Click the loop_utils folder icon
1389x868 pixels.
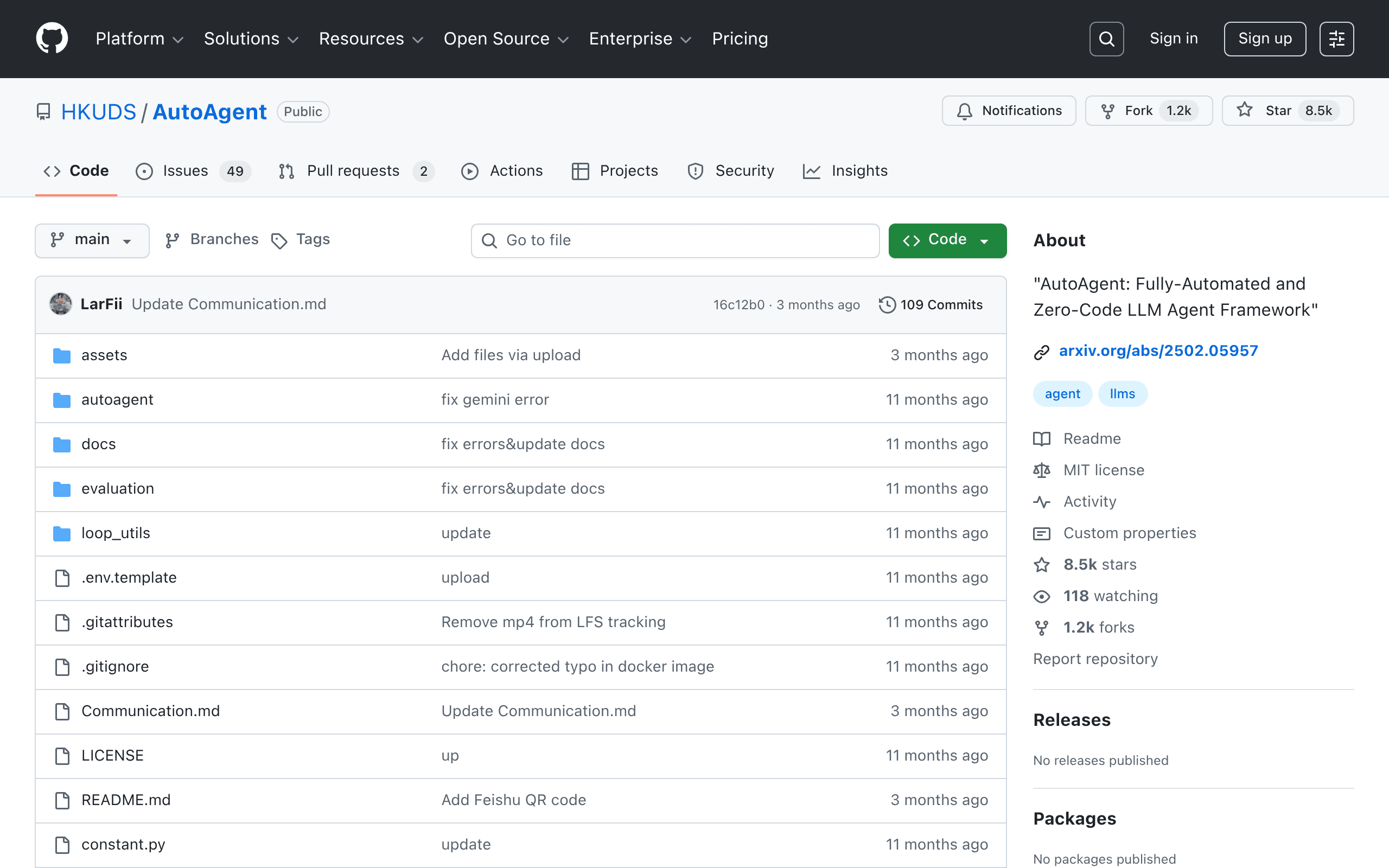[x=62, y=533]
